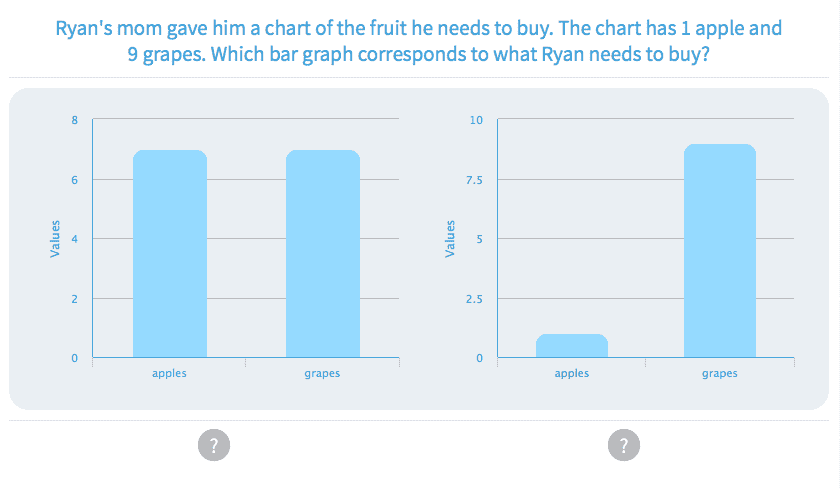Click the "grapes" axis label in the right chart

[720, 373]
